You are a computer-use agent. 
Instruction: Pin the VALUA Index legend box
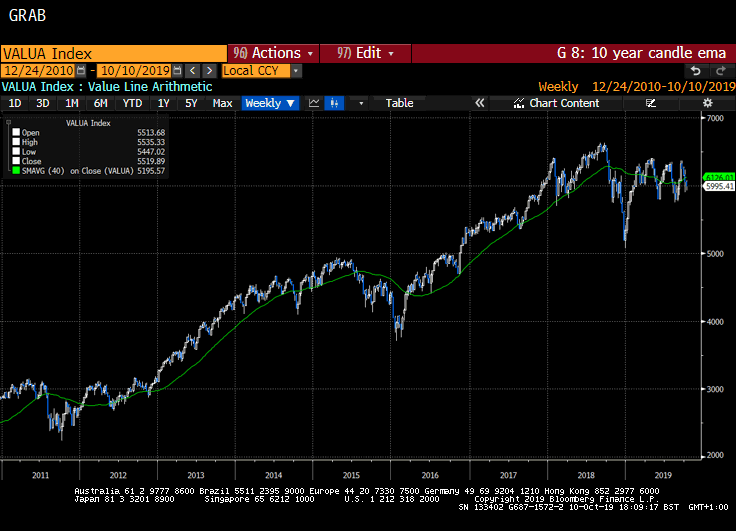pos(8,123)
